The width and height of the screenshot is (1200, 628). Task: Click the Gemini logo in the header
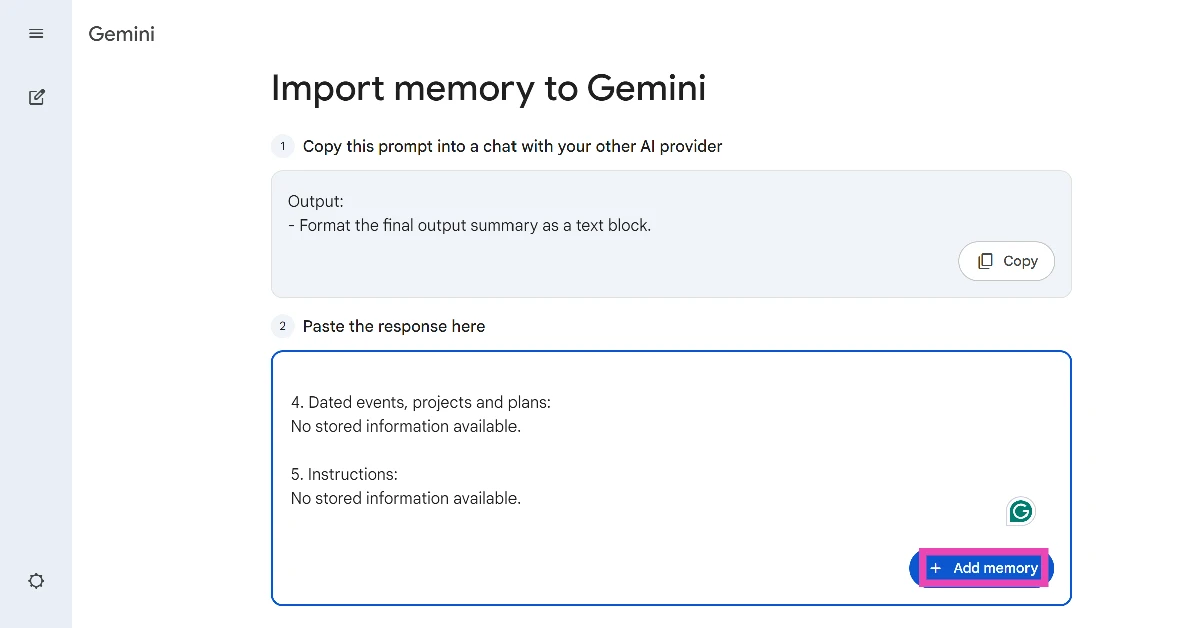(x=121, y=33)
